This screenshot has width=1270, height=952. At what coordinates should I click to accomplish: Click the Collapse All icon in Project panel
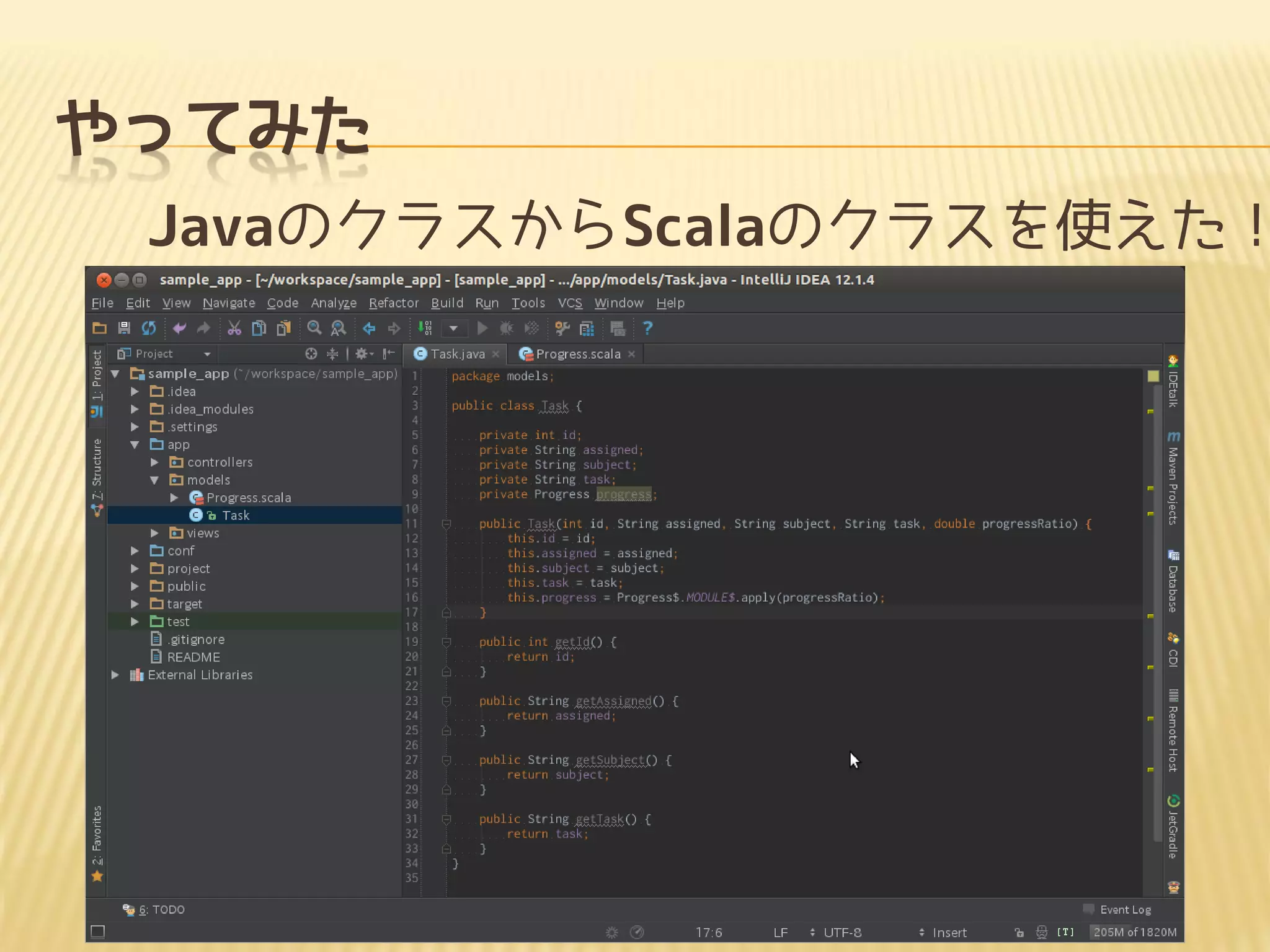(x=332, y=354)
